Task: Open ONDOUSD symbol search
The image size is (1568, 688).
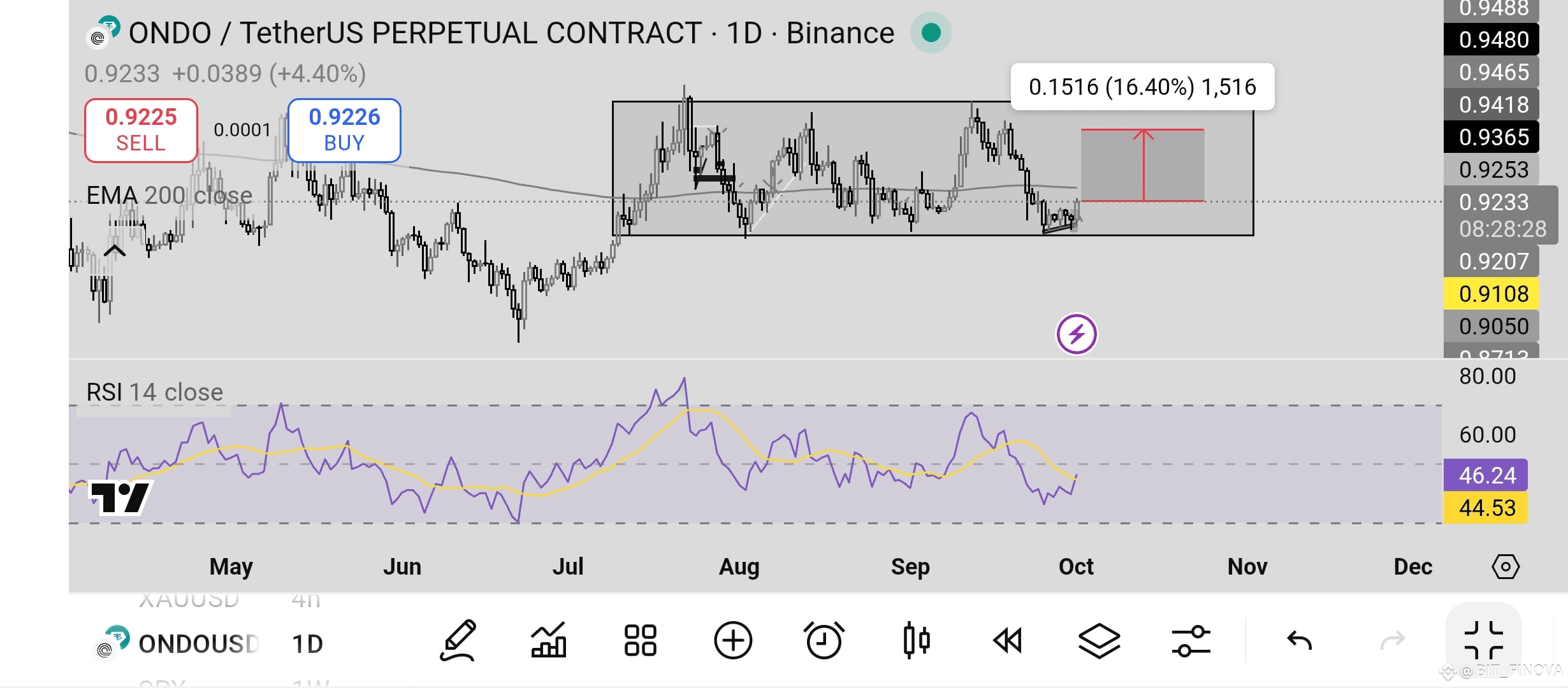Action: 199,643
